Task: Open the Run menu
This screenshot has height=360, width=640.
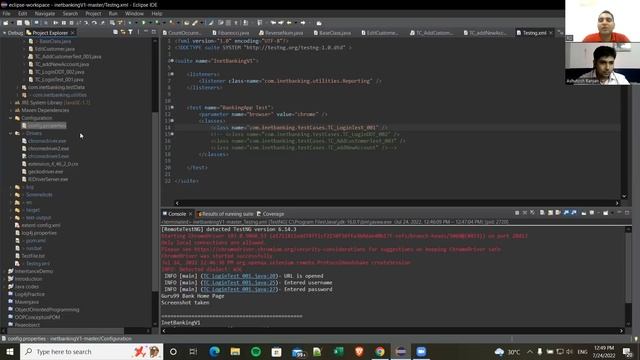Action: (113, 13)
